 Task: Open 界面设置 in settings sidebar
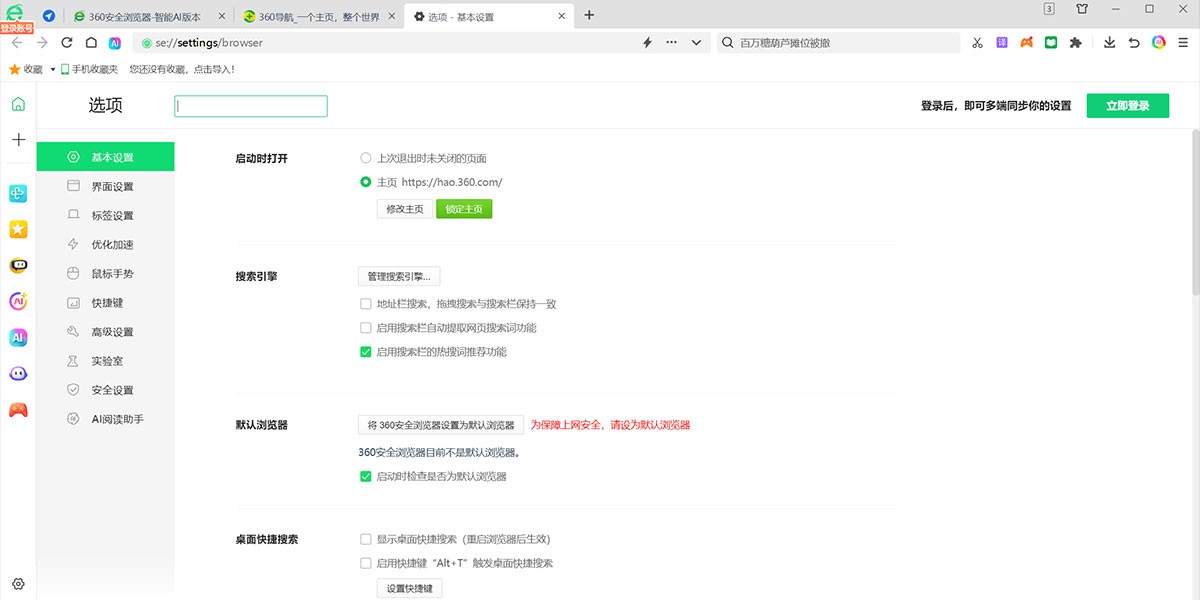click(x=112, y=187)
